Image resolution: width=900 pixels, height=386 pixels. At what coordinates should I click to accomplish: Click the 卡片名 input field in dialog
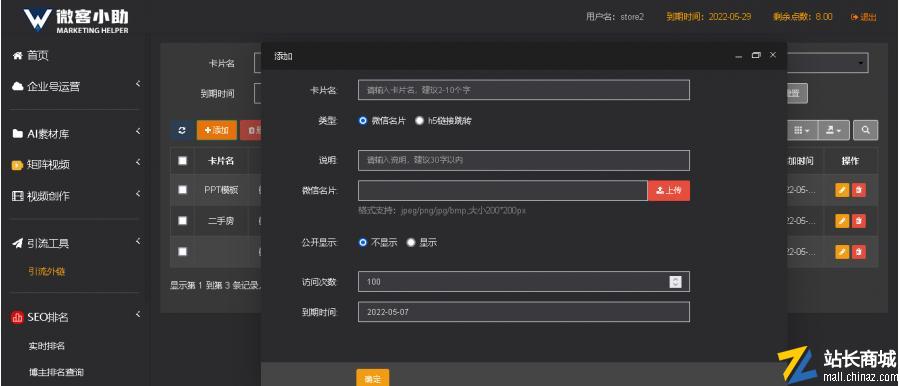pyautogui.click(x=523, y=90)
